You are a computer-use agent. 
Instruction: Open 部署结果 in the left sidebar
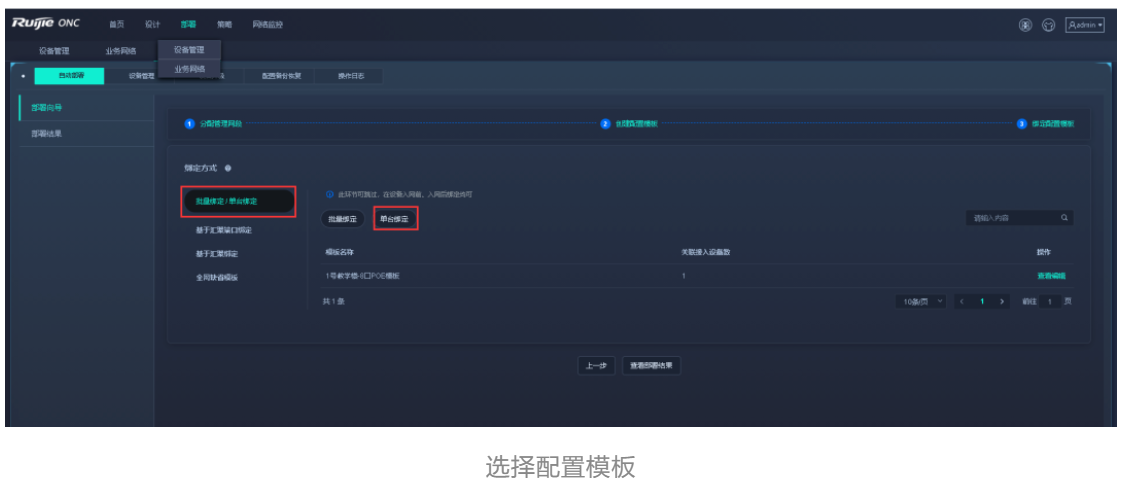pos(46,133)
